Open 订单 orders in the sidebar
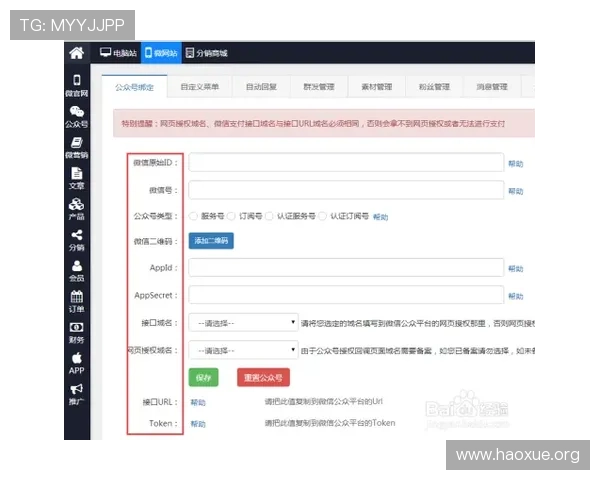Image resolution: width=600 pixels, height=480 pixels. (77, 302)
